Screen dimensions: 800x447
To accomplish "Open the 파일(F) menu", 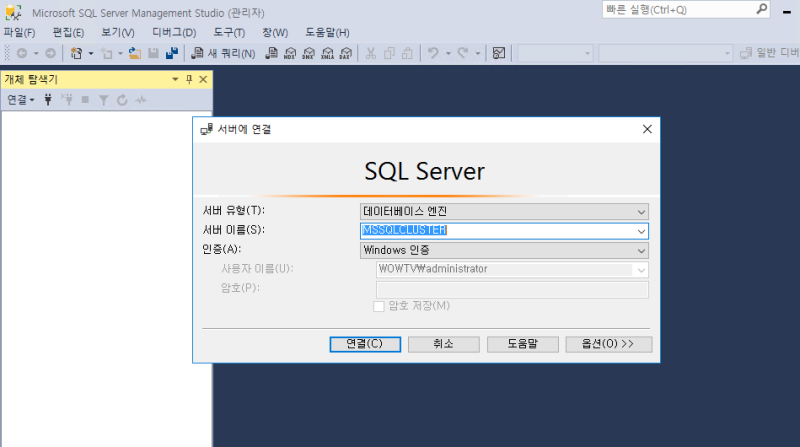I will (19, 32).
